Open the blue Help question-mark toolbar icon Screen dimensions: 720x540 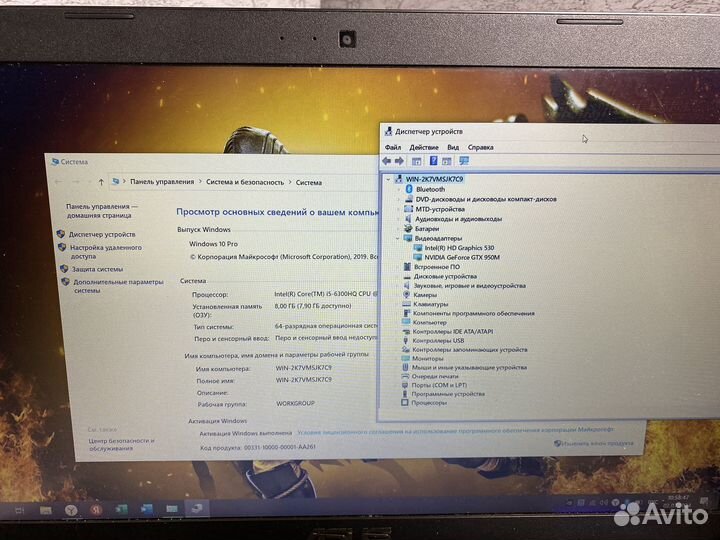click(433, 161)
